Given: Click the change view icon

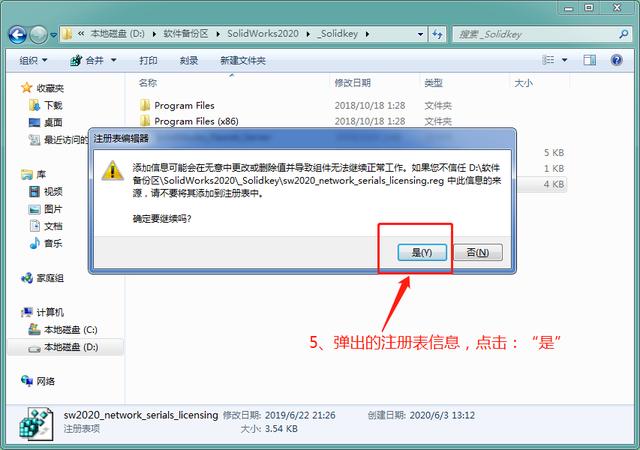Looking at the screenshot, I should pyautogui.click(x=548, y=60).
